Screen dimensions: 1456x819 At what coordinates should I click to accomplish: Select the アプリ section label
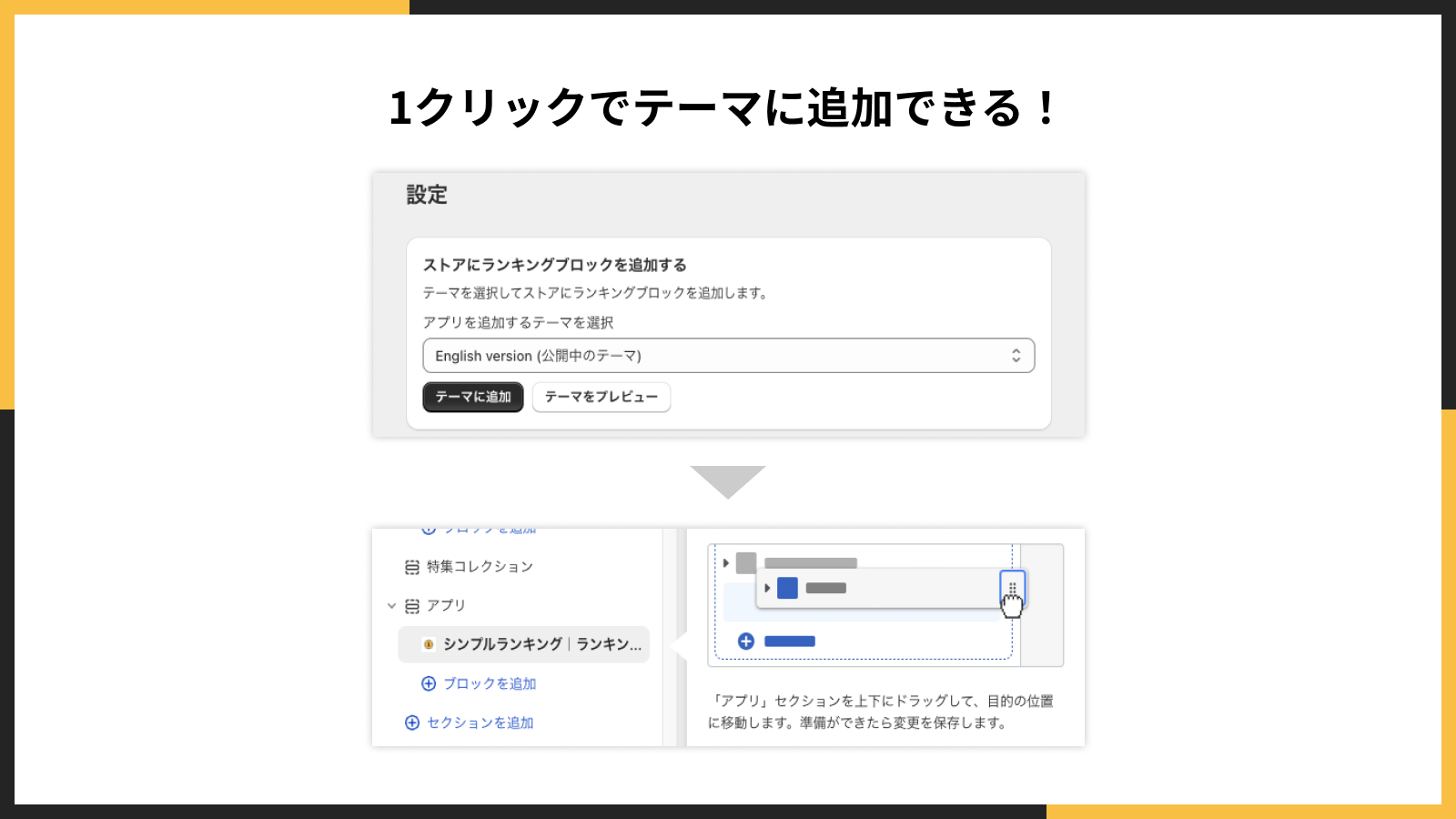446,606
